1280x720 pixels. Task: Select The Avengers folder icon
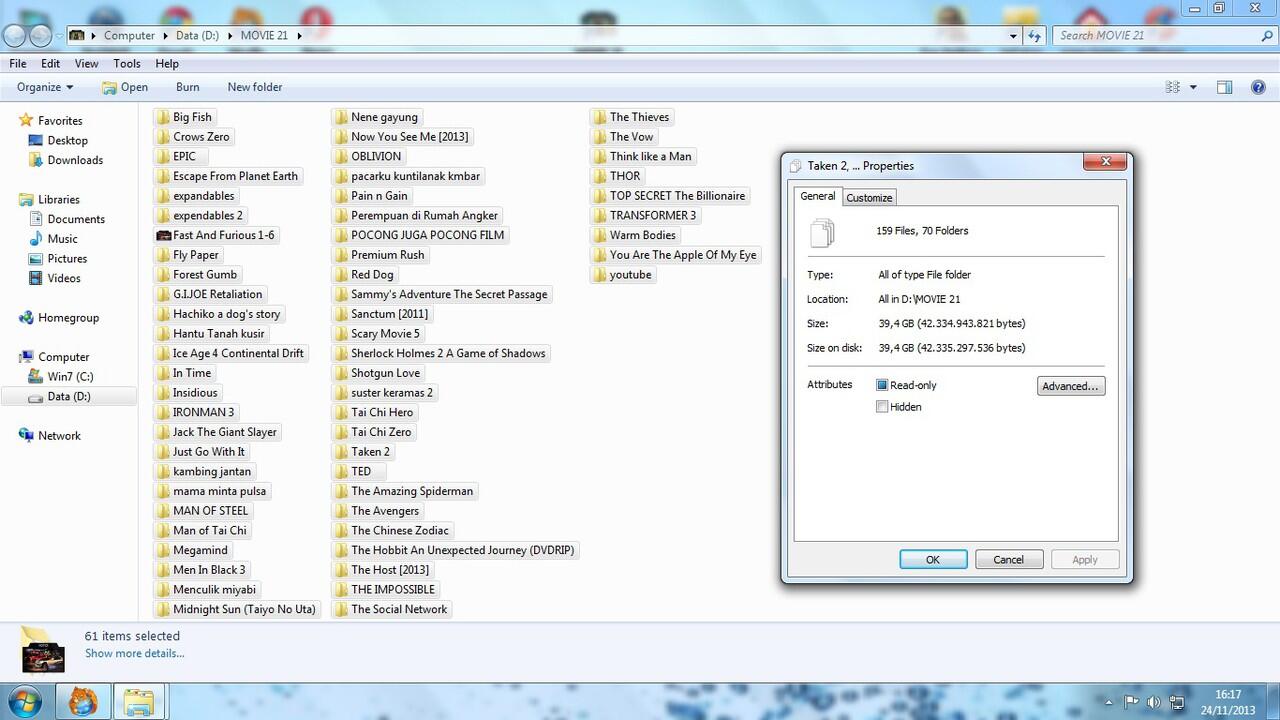(341, 511)
